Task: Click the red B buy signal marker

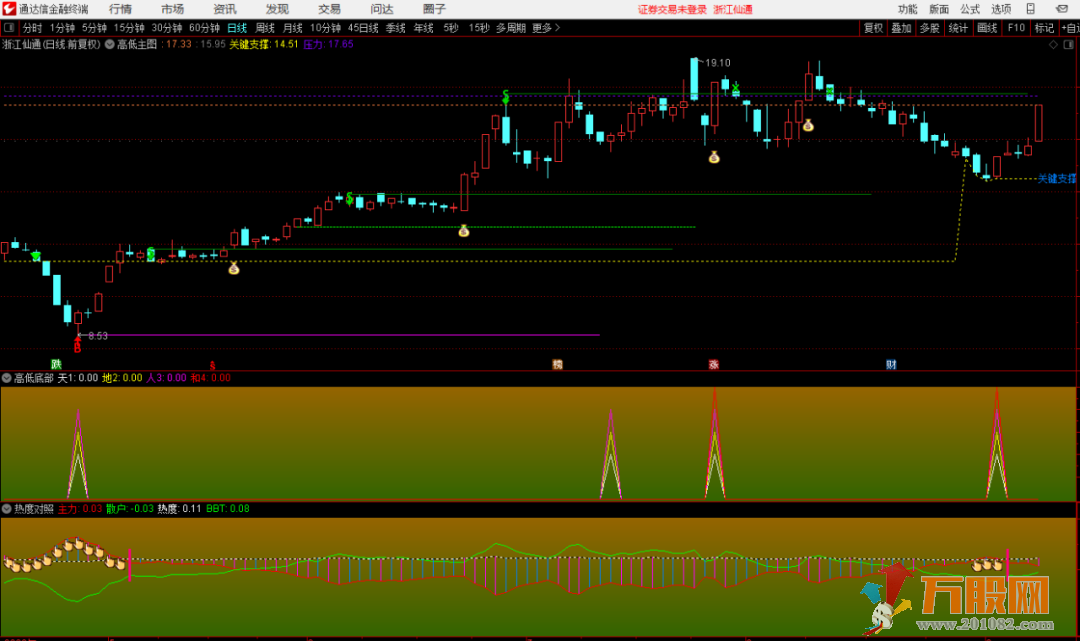Action: tap(77, 348)
